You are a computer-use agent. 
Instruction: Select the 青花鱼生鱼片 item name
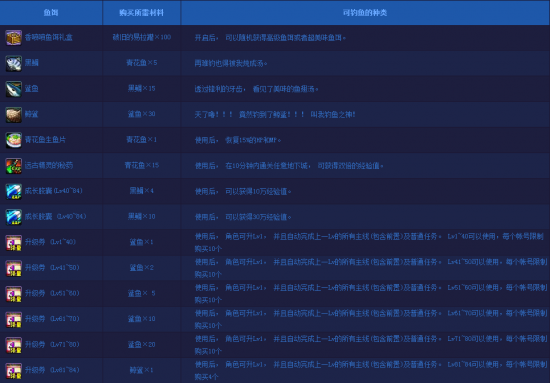(x=45, y=140)
